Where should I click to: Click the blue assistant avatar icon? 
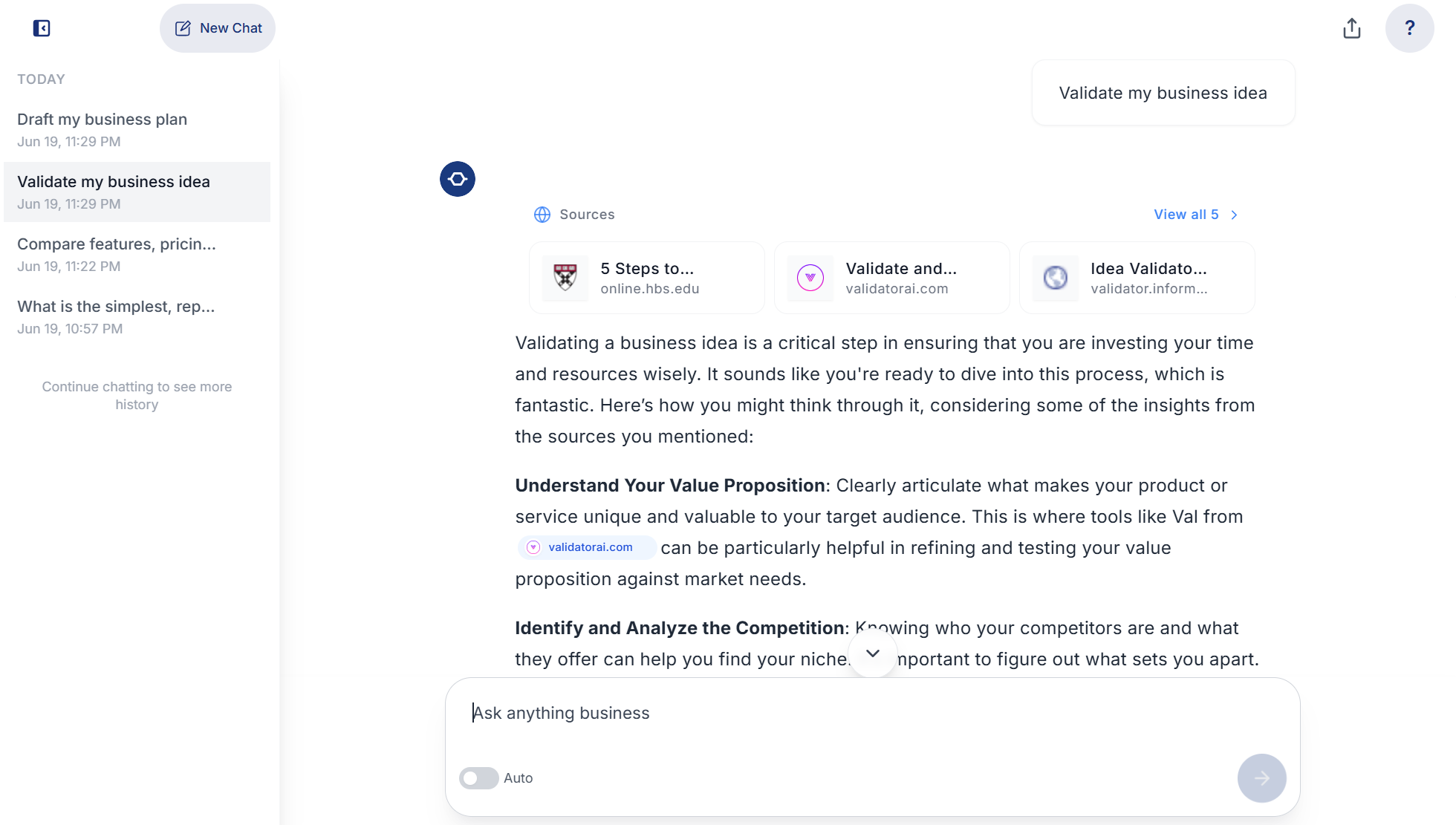[458, 179]
